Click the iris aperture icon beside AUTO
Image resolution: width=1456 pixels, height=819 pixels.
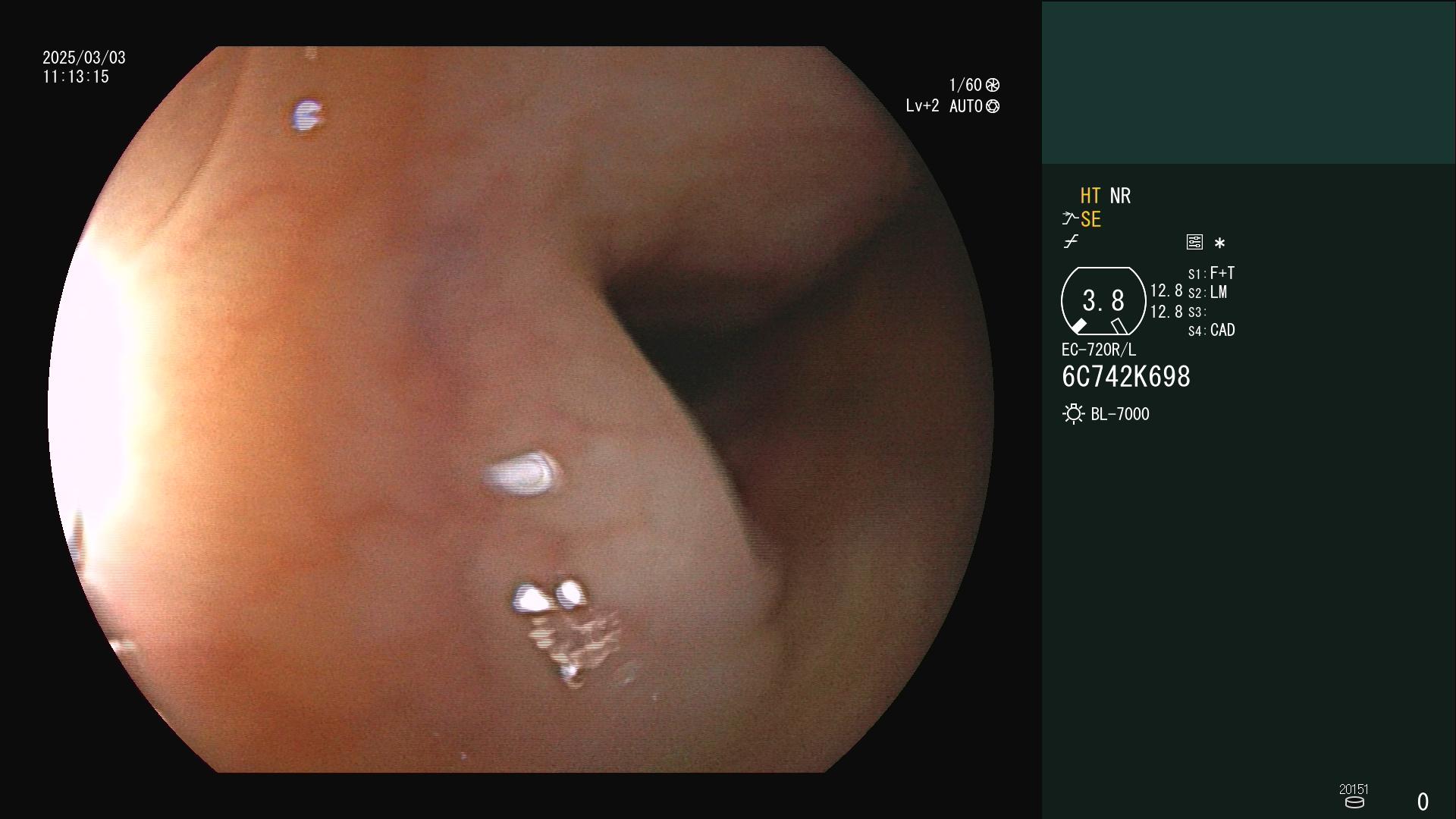pos(993,106)
